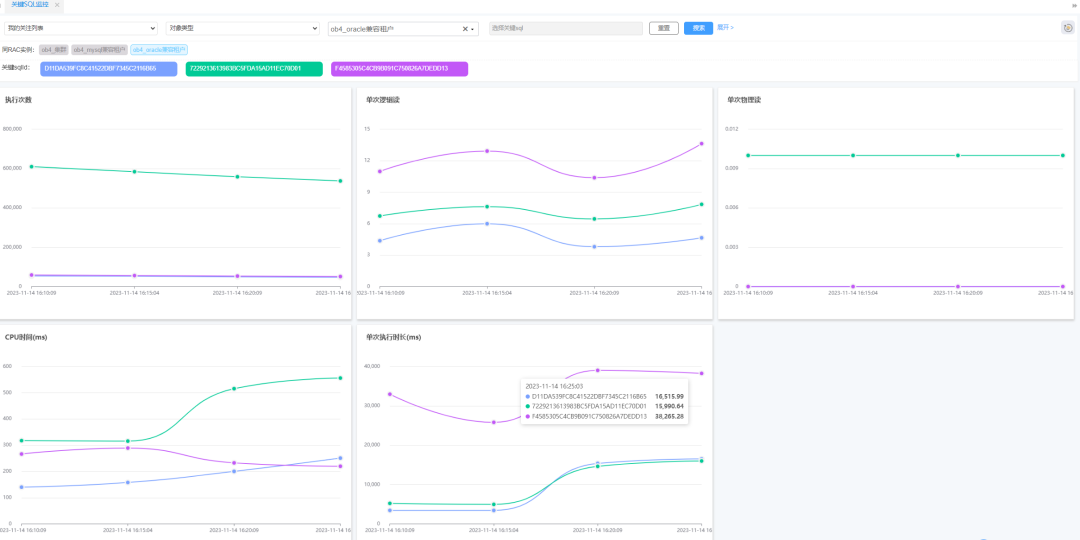Click the expand icon at top right corner

pos(1074,5)
